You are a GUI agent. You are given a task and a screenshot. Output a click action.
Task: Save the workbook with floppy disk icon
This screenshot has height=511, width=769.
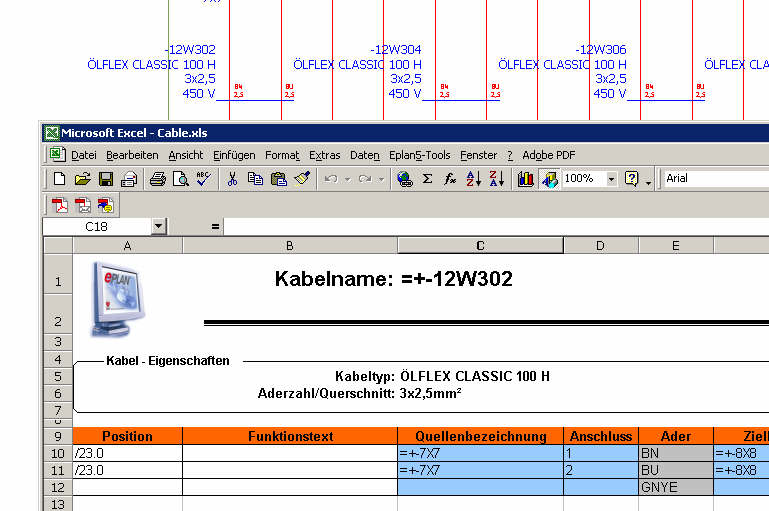coord(105,179)
